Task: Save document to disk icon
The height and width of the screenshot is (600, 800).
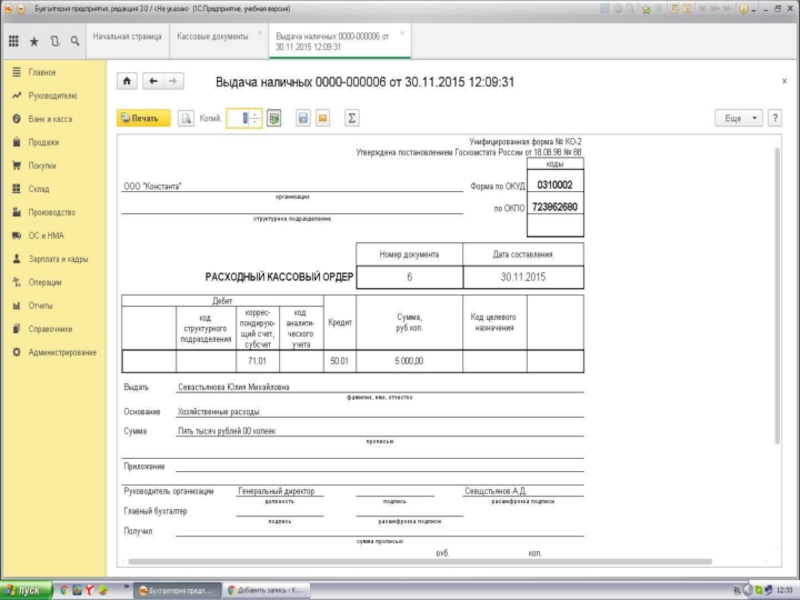Action: 302,118
